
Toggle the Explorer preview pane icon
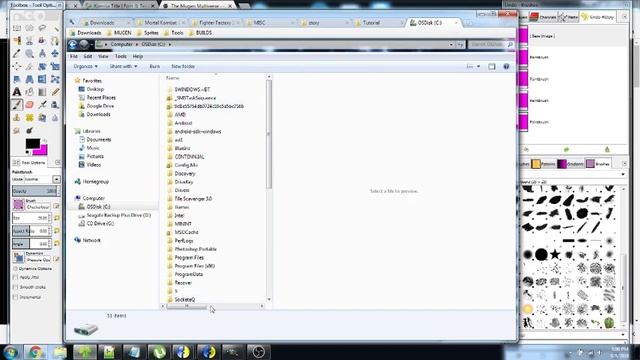492,66
